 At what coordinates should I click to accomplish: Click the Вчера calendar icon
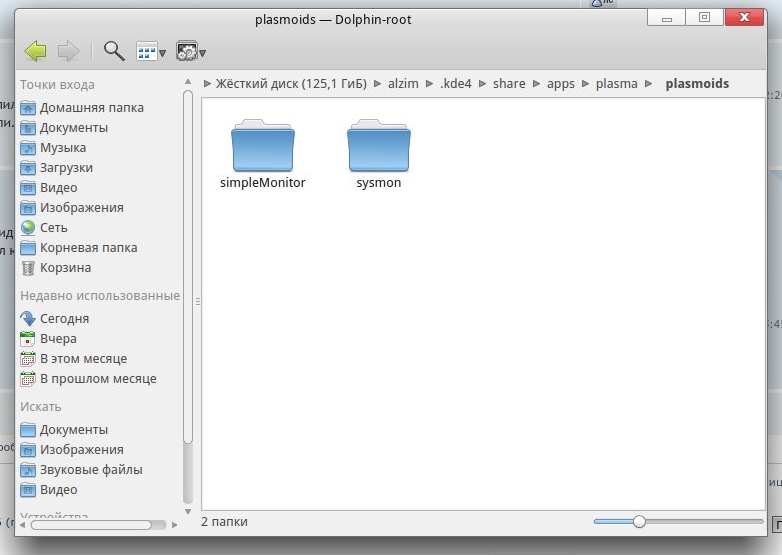tap(28, 339)
